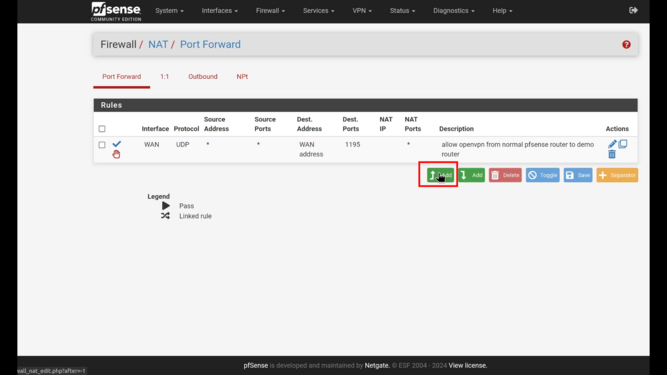Screen dimensions: 667x375
Task: Click the 'Description' column header
Action: [456, 129]
